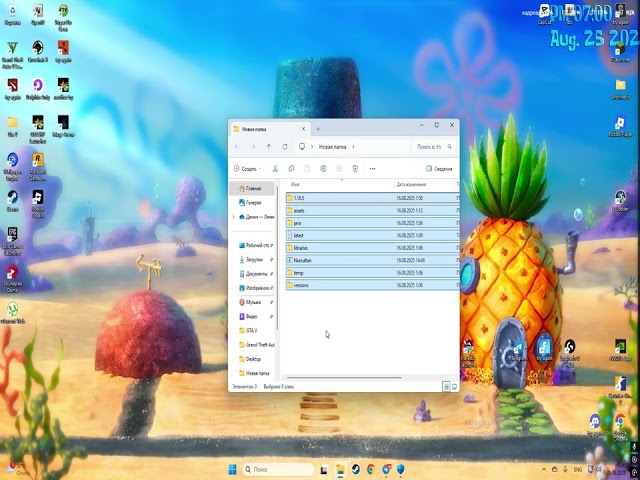Click the Explorer search field
The height and width of the screenshot is (480, 640).
(x=434, y=147)
